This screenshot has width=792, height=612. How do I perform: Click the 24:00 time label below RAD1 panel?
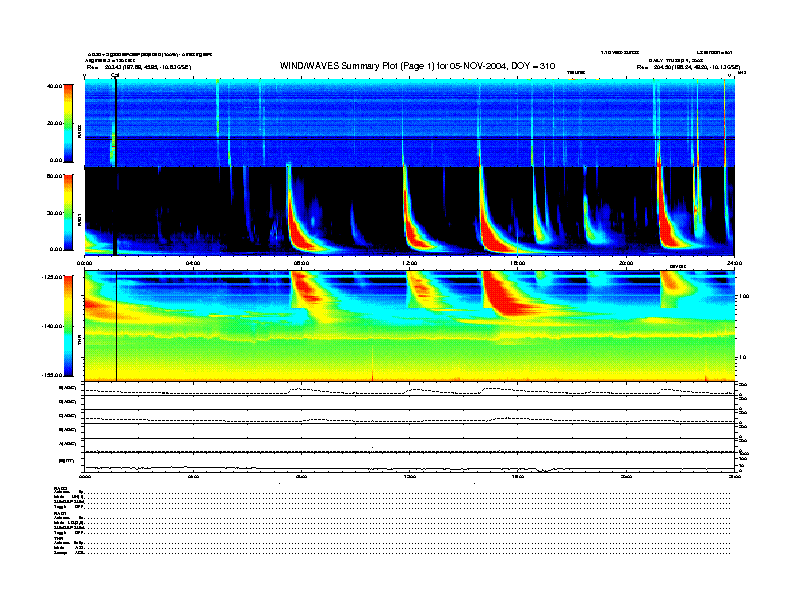click(733, 262)
